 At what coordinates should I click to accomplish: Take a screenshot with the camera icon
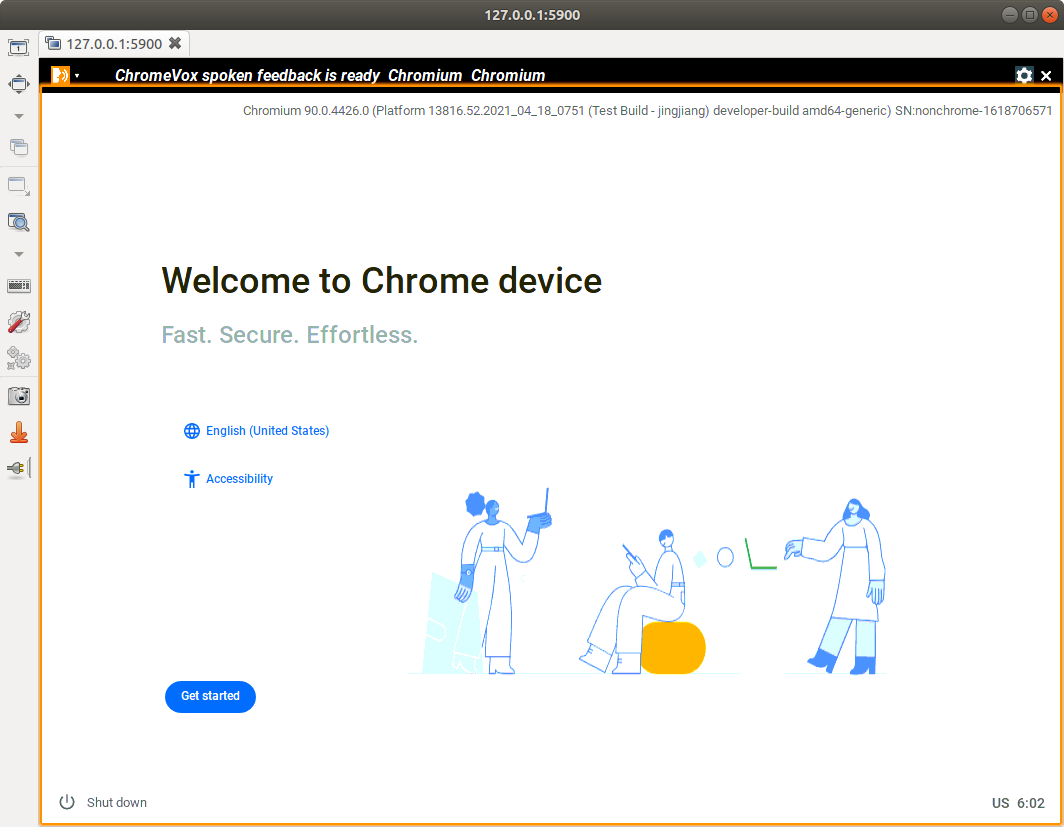[x=18, y=396]
